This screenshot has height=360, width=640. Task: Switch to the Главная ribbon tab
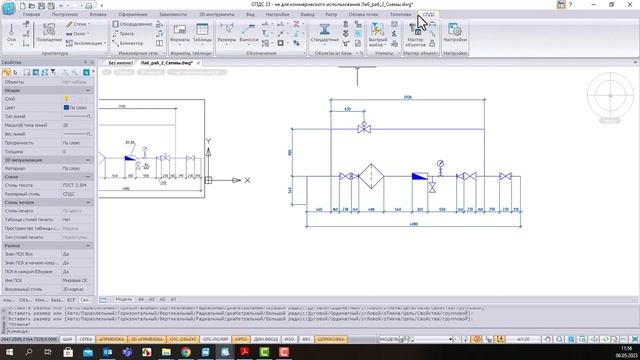pyautogui.click(x=31, y=14)
